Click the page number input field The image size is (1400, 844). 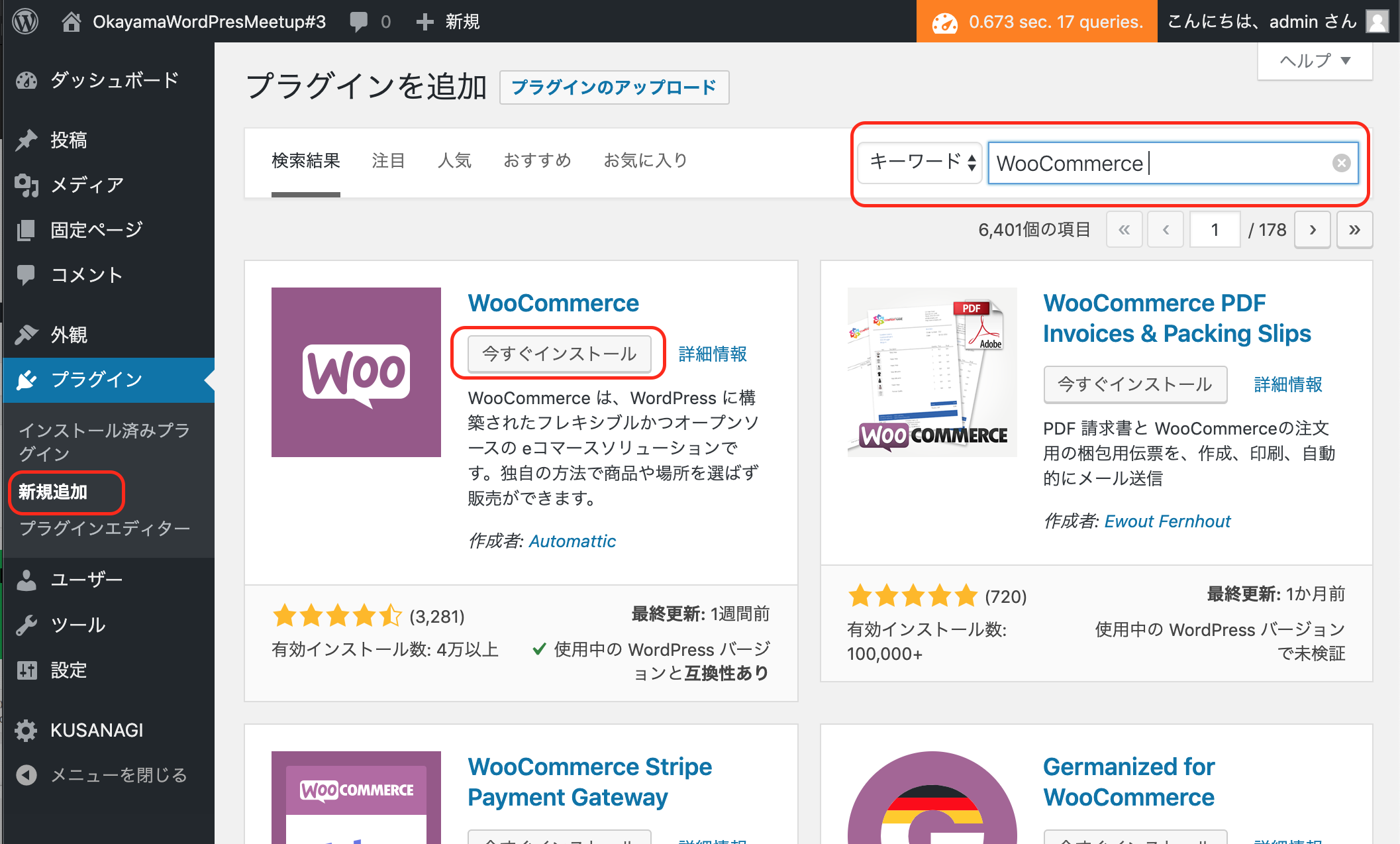pyautogui.click(x=1215, y=230)
